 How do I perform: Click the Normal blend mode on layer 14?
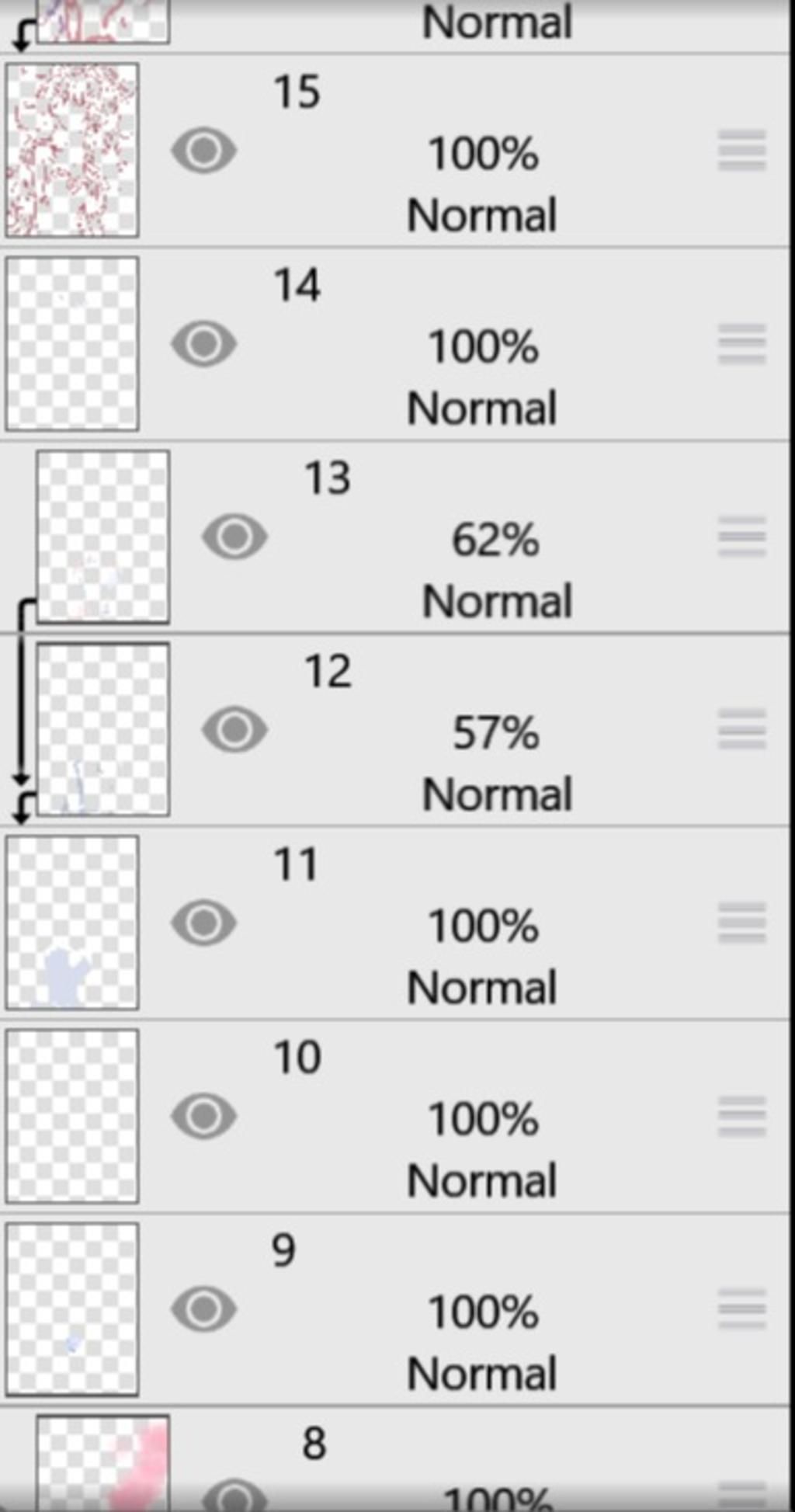(482, 408)
